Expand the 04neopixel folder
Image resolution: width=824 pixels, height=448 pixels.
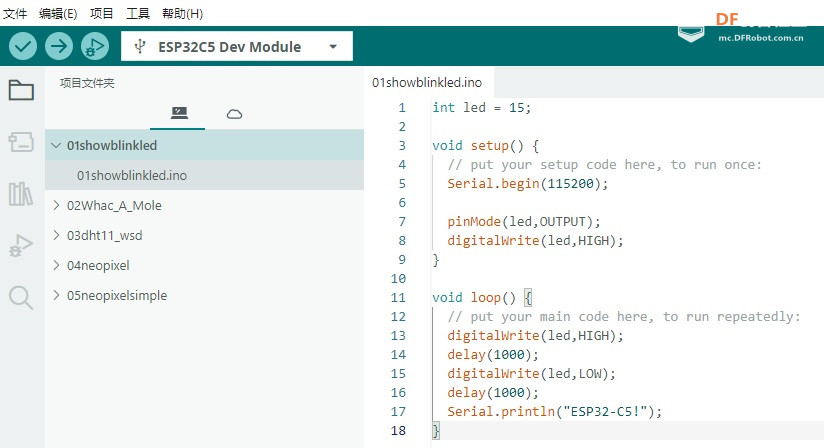point(56,266)
